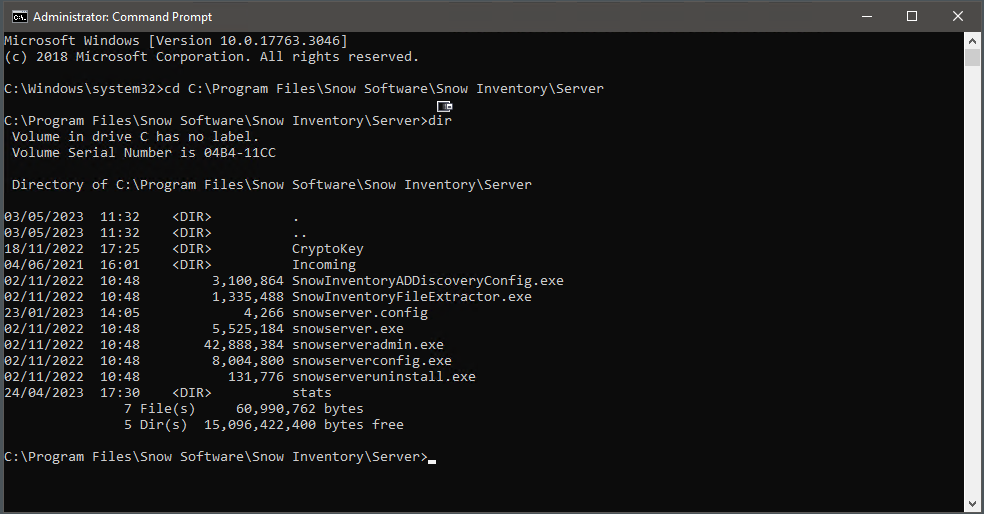Image resolution: width=984 pixels, height=514 pixels.
Task: Click the 131,776 file size value
Action: pyautogui.click(x=256, y=377)
